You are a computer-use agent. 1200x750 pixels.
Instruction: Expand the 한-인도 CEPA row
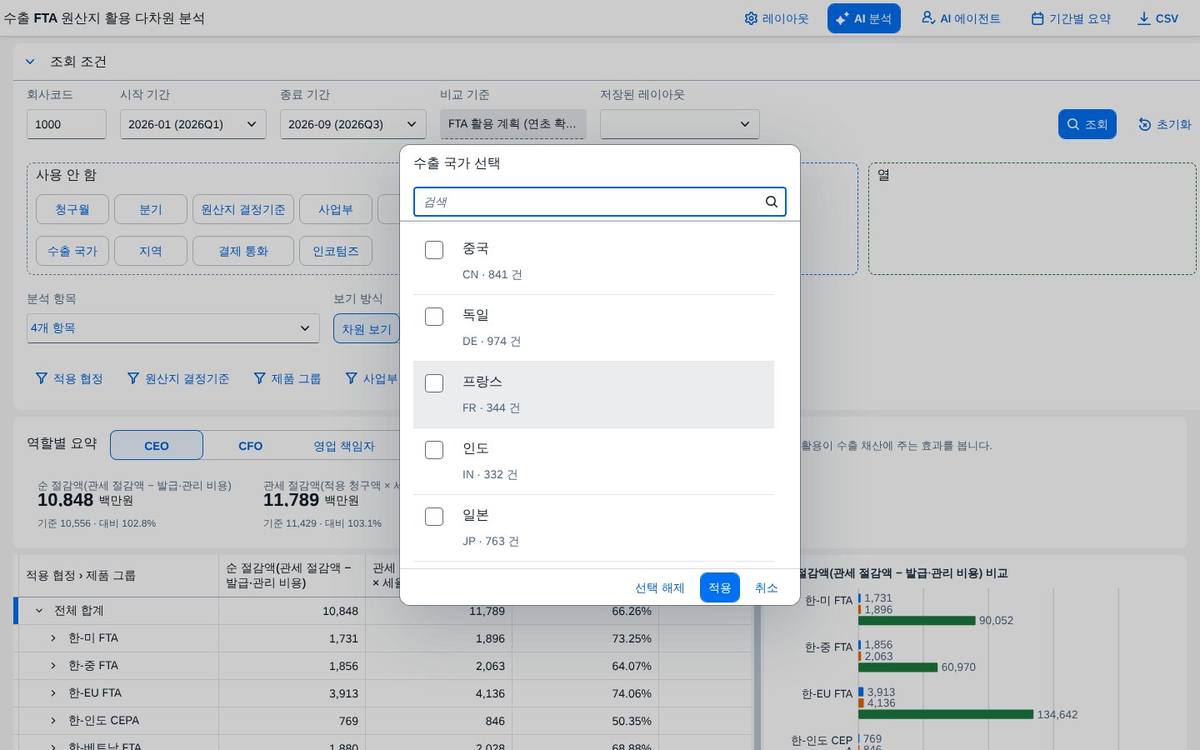pyautogui.click(x=54, y=721)
